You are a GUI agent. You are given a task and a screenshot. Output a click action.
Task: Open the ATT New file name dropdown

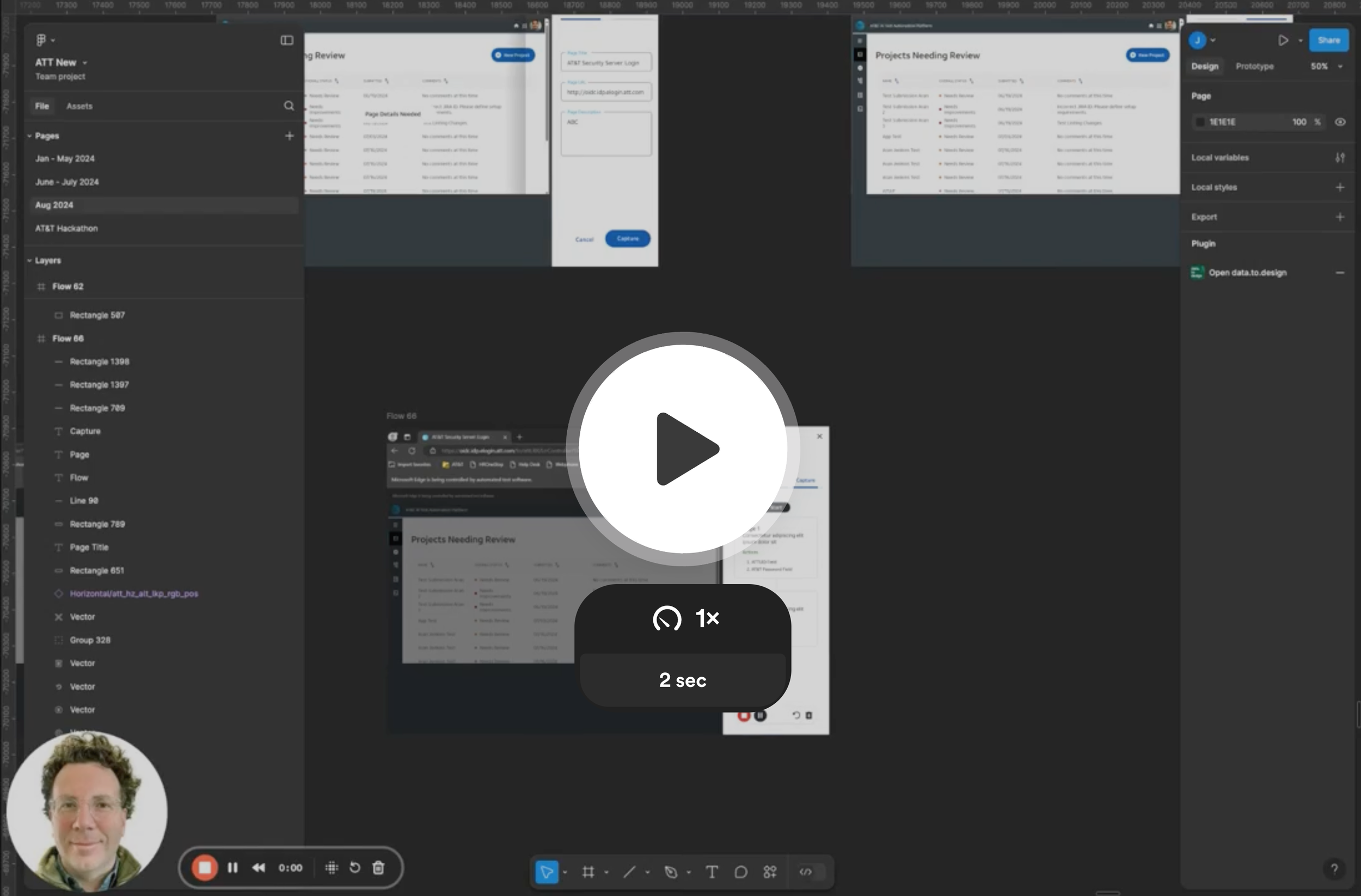click(x=84, y=62)
